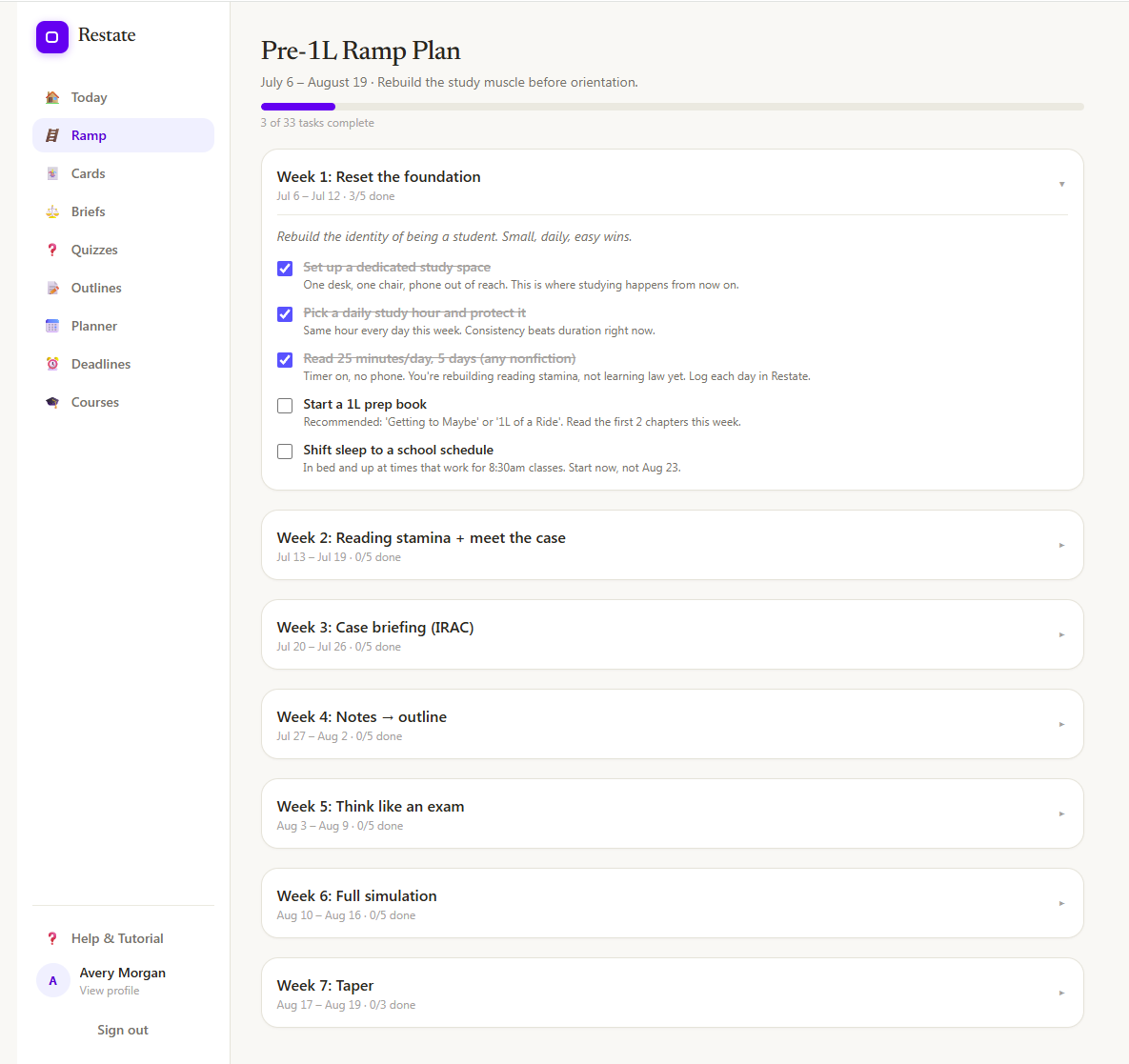
Task: Expand the Week 6: Full simulation panel
Action: pos(672,903)
